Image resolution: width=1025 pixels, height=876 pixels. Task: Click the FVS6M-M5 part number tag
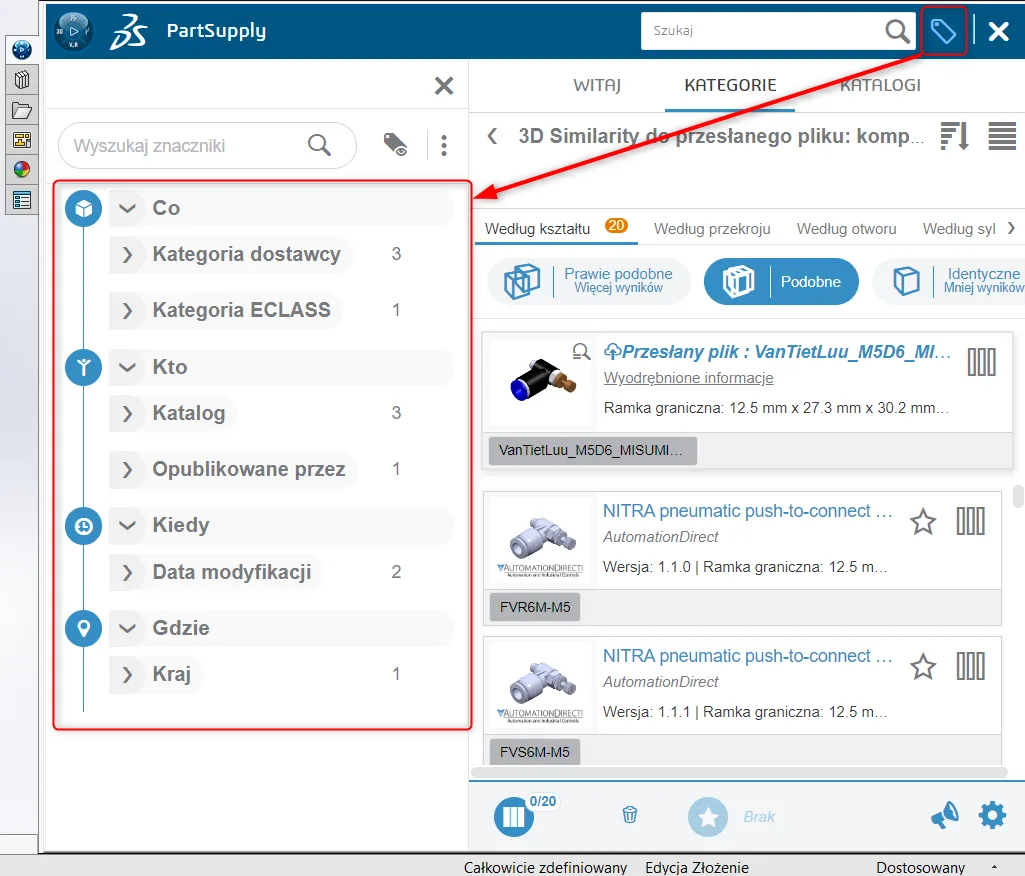(x=535, y=752)
